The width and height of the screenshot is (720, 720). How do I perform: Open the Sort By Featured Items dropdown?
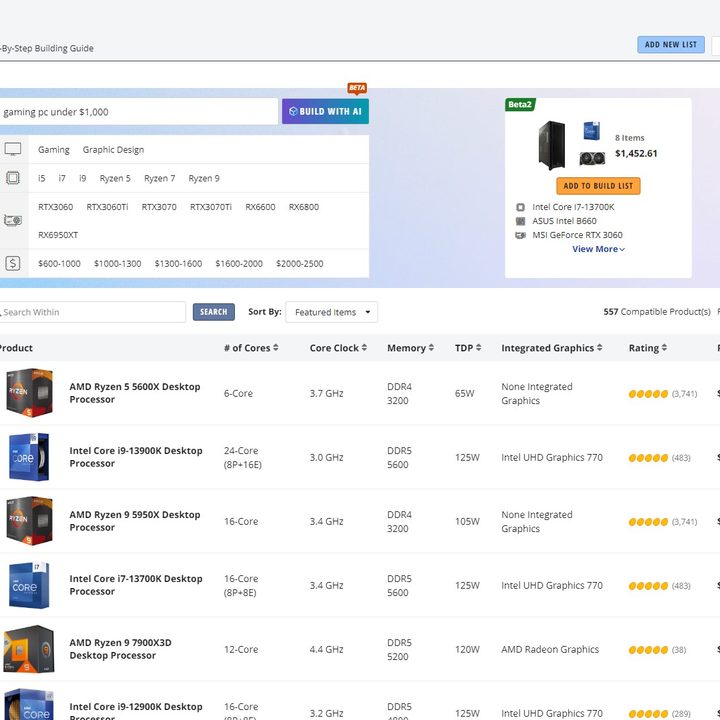click(332, 312)
